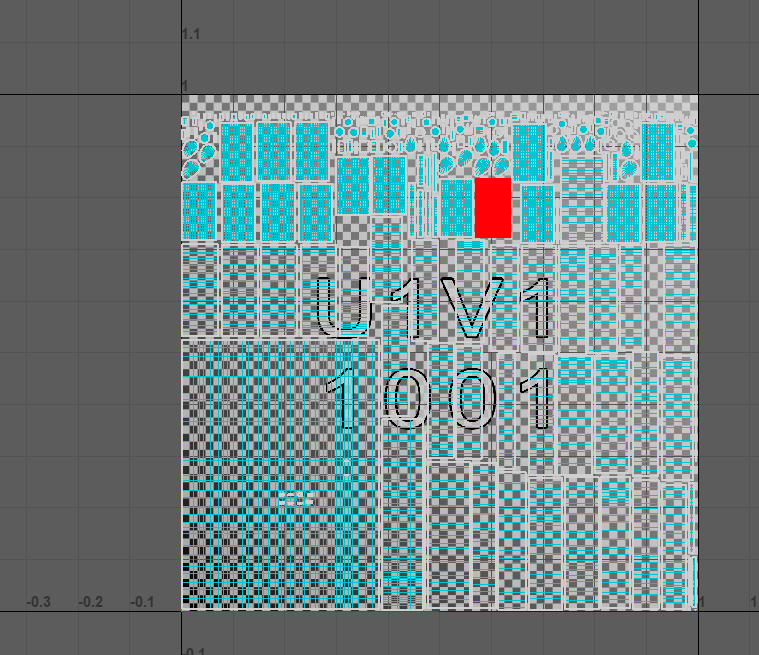Click the letter U in the U1V1 label
The image size is (759, 655).
click(345, 307)
